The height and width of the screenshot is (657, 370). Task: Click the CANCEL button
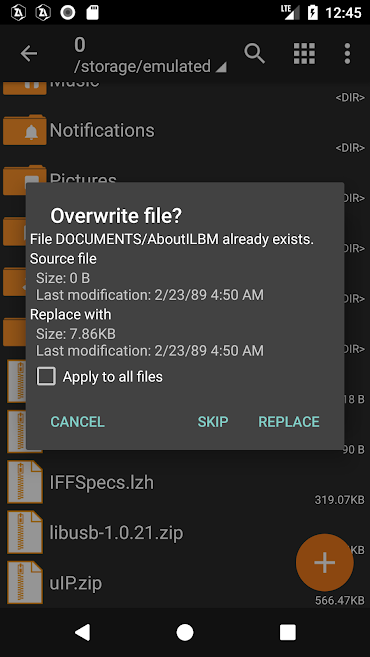click(x=78, y=422)
